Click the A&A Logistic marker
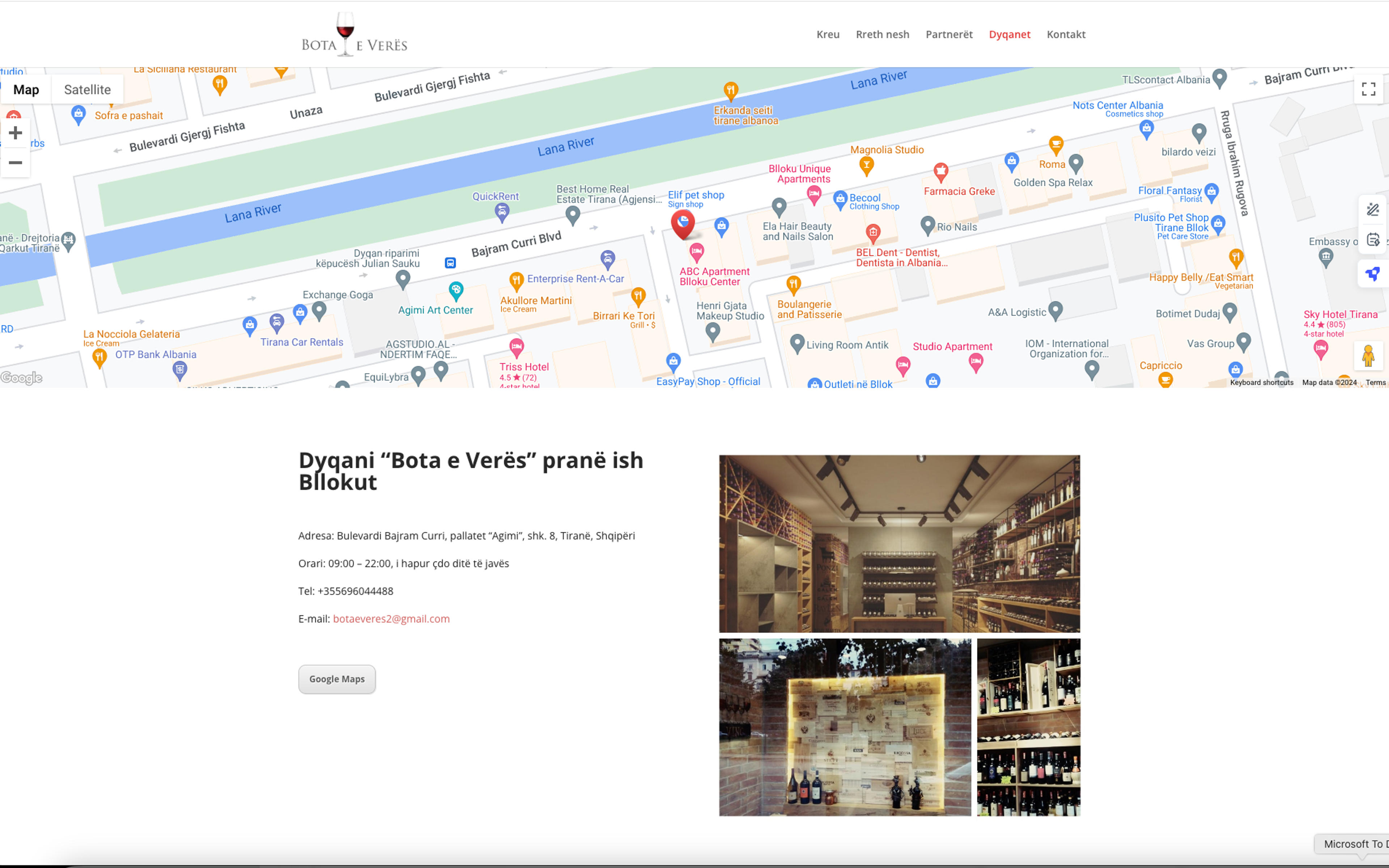 1055,311
